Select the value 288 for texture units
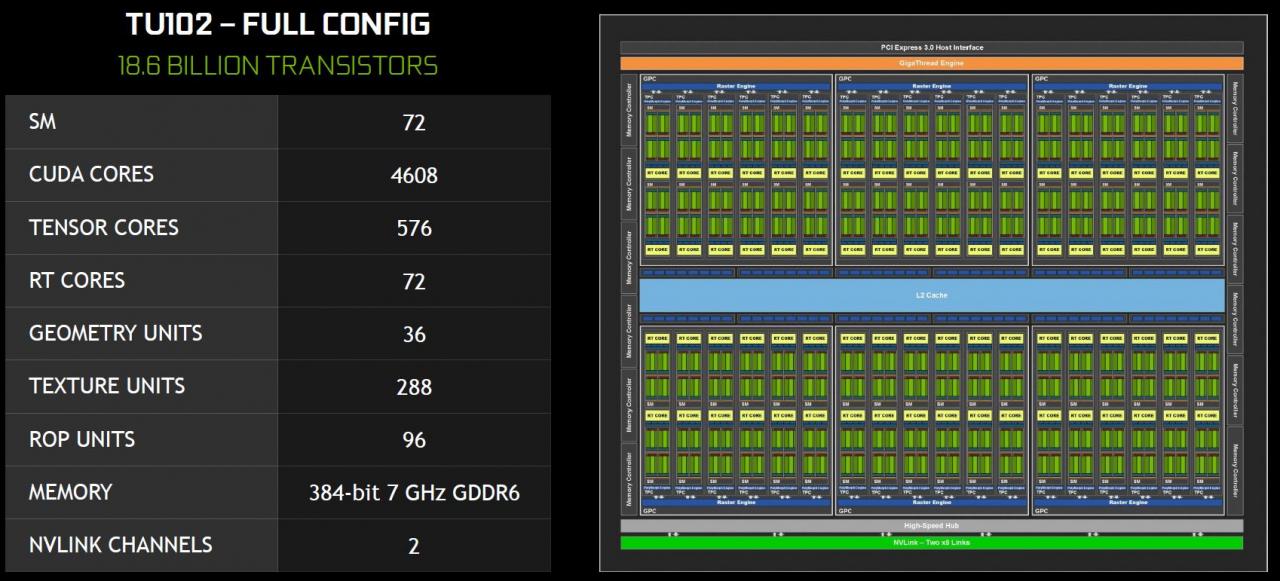Image resolution: width=1280 pixels, height=581 pixels. pyautogui.click(x=414, y=387)
